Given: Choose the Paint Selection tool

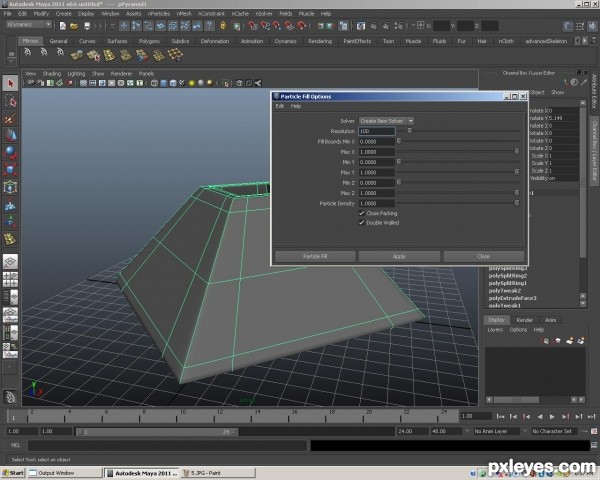Looking at the screenshot, I should tap(10, 119).
